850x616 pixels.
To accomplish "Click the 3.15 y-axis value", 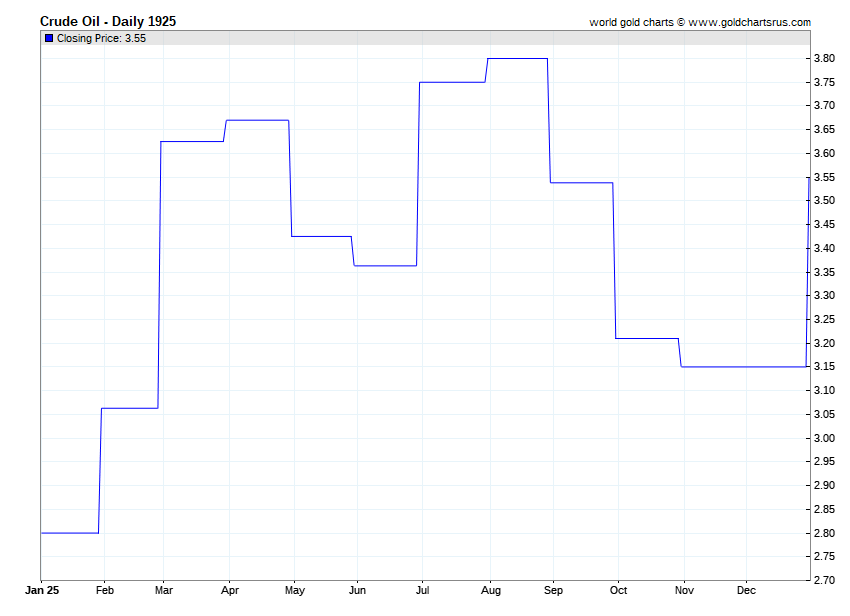I will [x=825, y=367].
